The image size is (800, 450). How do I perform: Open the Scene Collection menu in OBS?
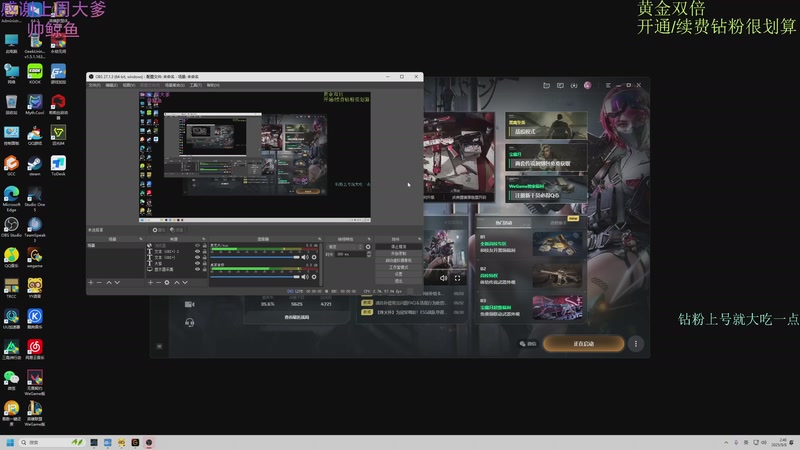pos(174,85)
